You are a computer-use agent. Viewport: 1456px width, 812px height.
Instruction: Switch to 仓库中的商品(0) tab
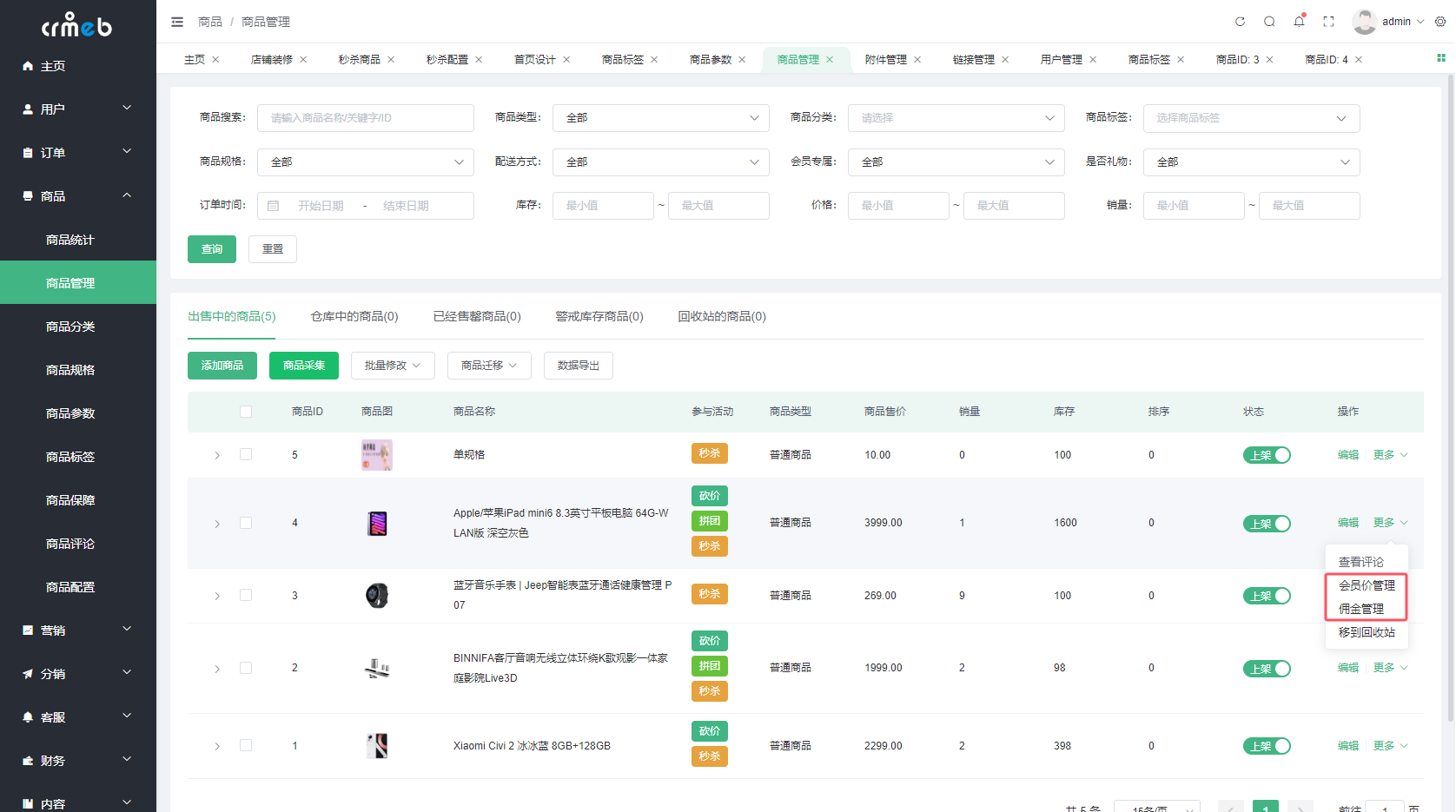coord(354,316)
